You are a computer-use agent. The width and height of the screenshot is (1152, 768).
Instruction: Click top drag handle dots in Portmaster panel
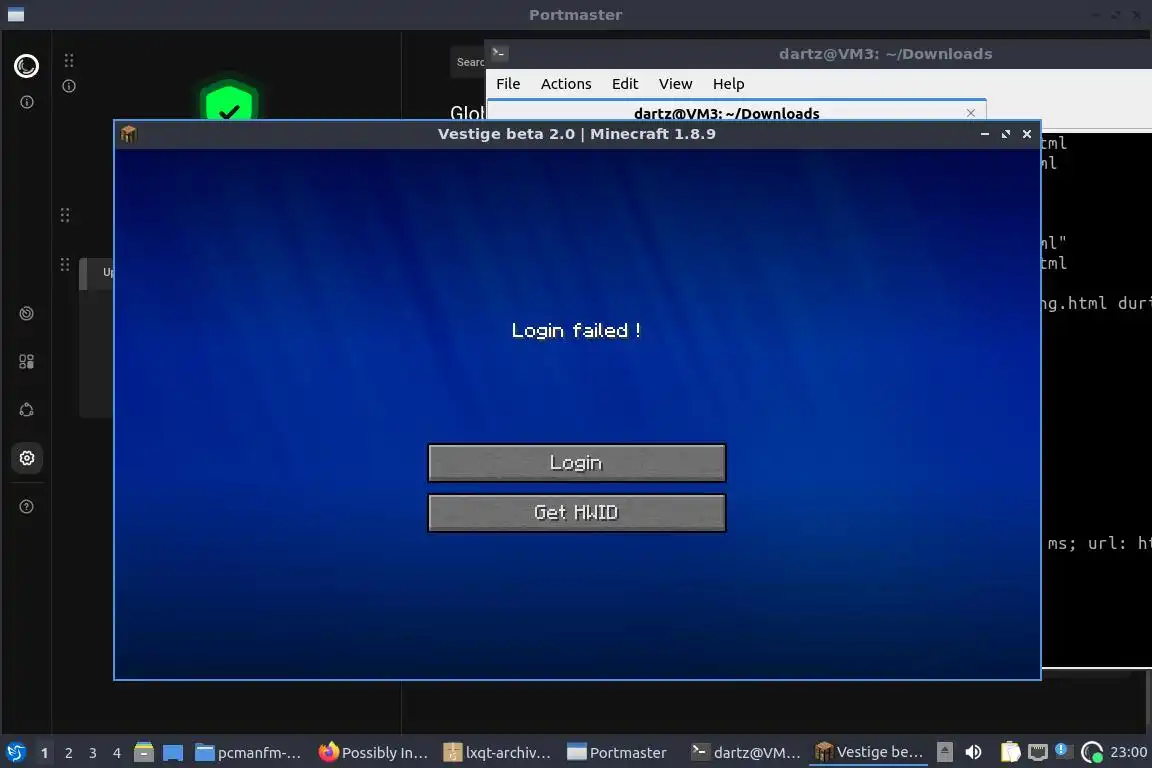point(69,60)
